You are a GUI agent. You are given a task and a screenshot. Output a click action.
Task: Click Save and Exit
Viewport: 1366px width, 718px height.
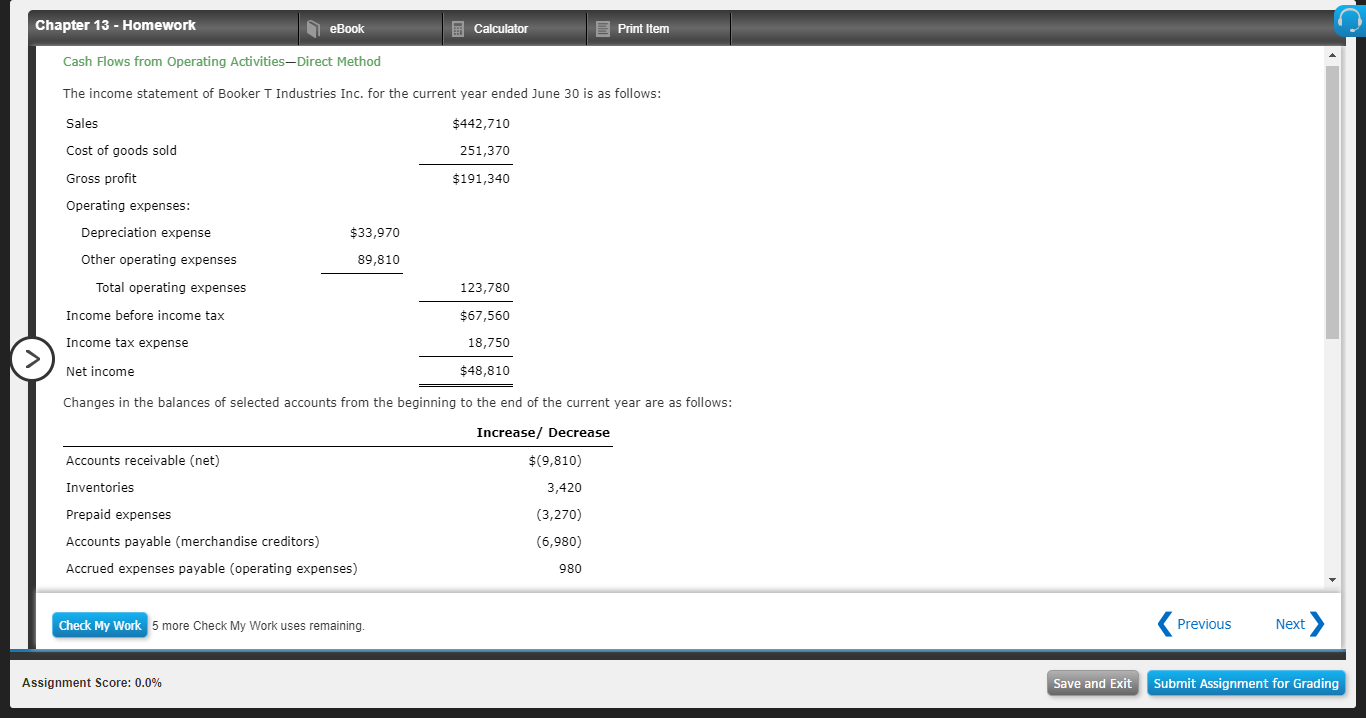1092,683
